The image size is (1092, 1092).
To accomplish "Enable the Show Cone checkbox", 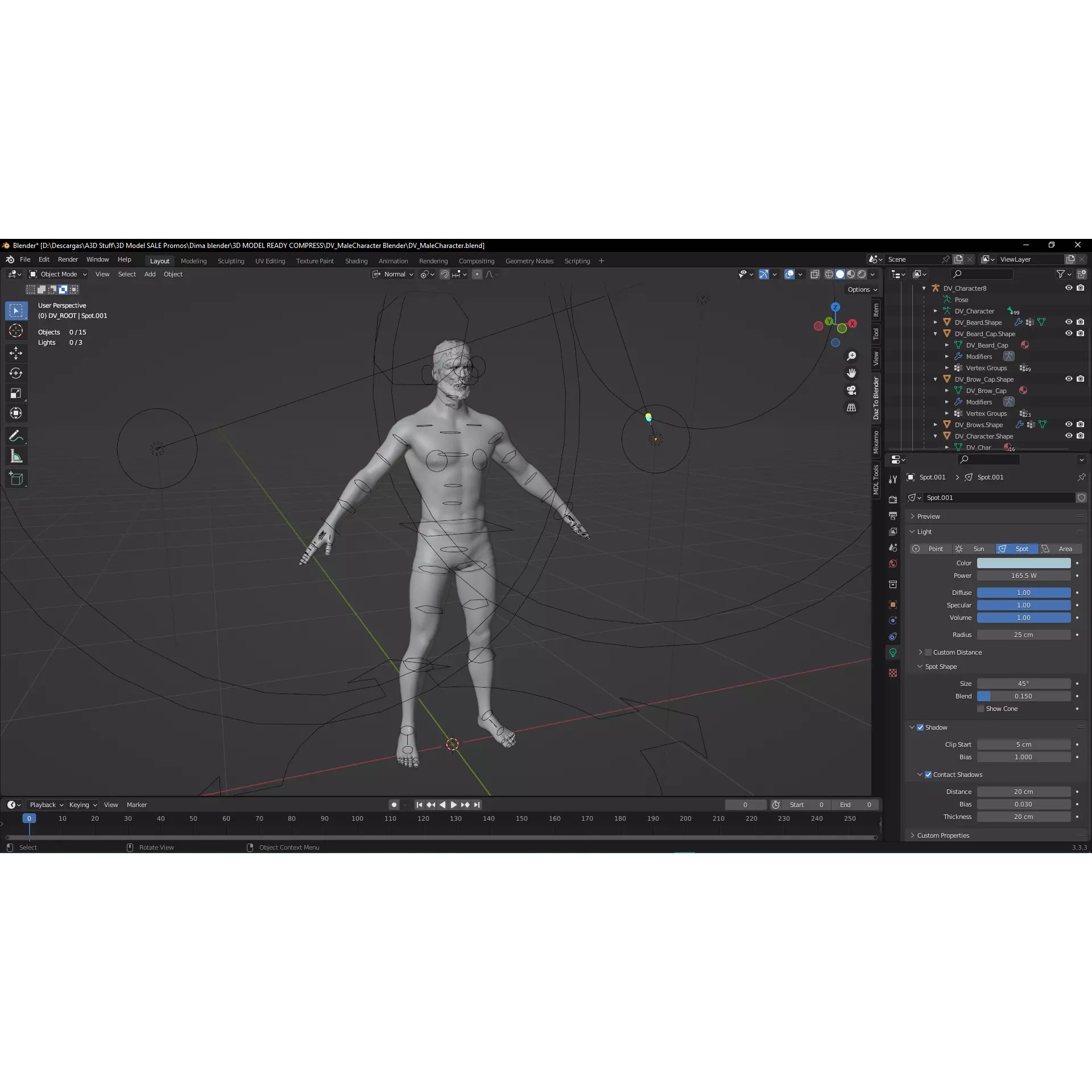I will click(x=981, y=709).
